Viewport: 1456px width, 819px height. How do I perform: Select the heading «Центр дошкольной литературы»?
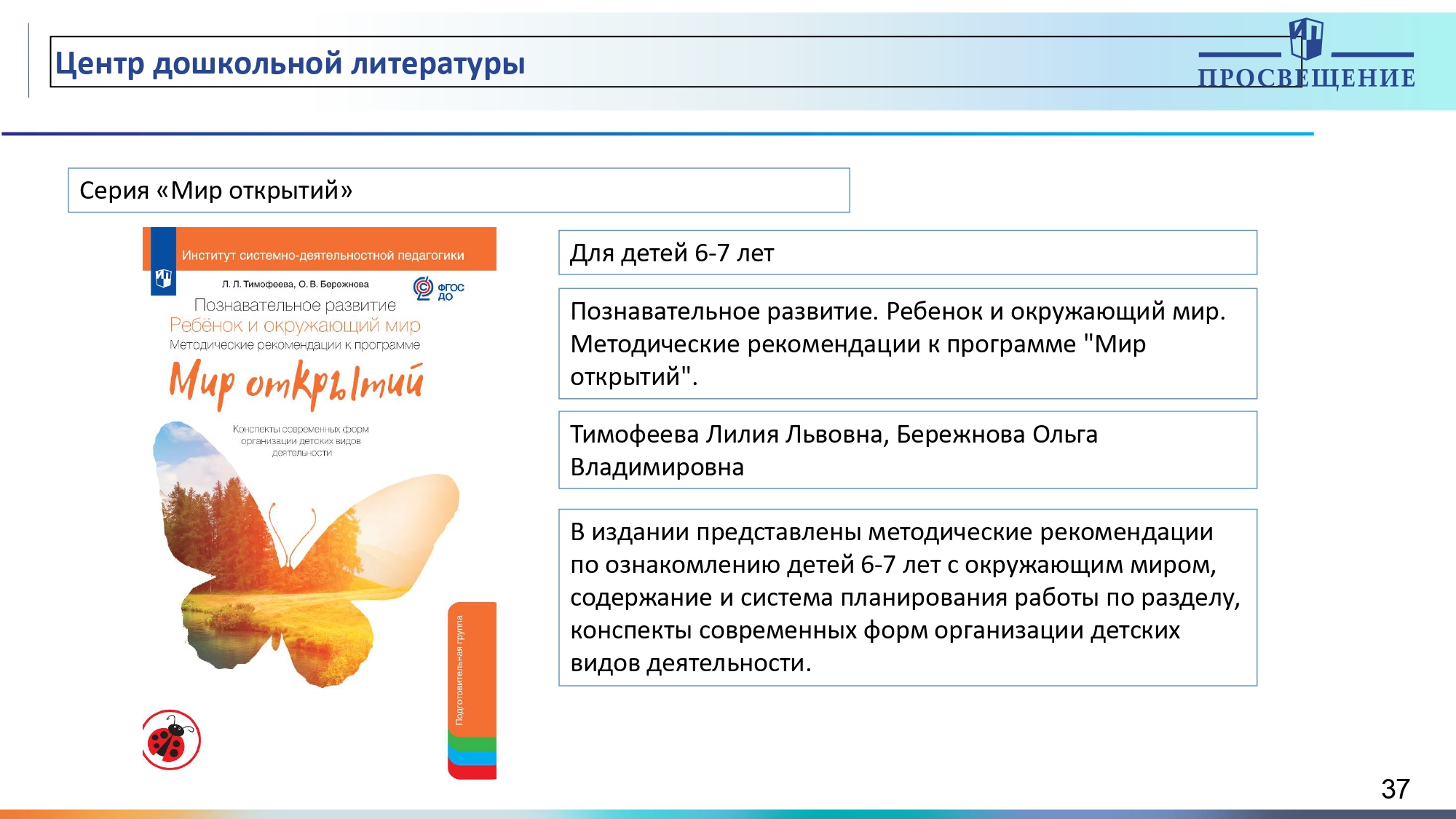click(290, 63)
